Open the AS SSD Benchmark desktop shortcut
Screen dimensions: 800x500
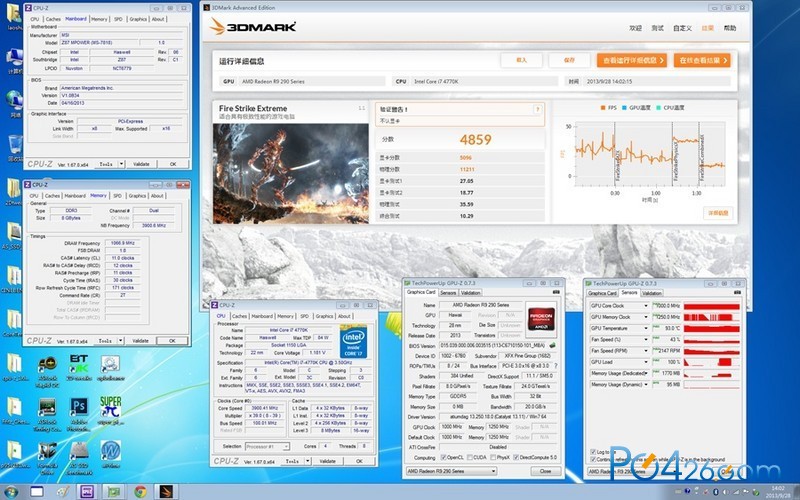(79, 458)
